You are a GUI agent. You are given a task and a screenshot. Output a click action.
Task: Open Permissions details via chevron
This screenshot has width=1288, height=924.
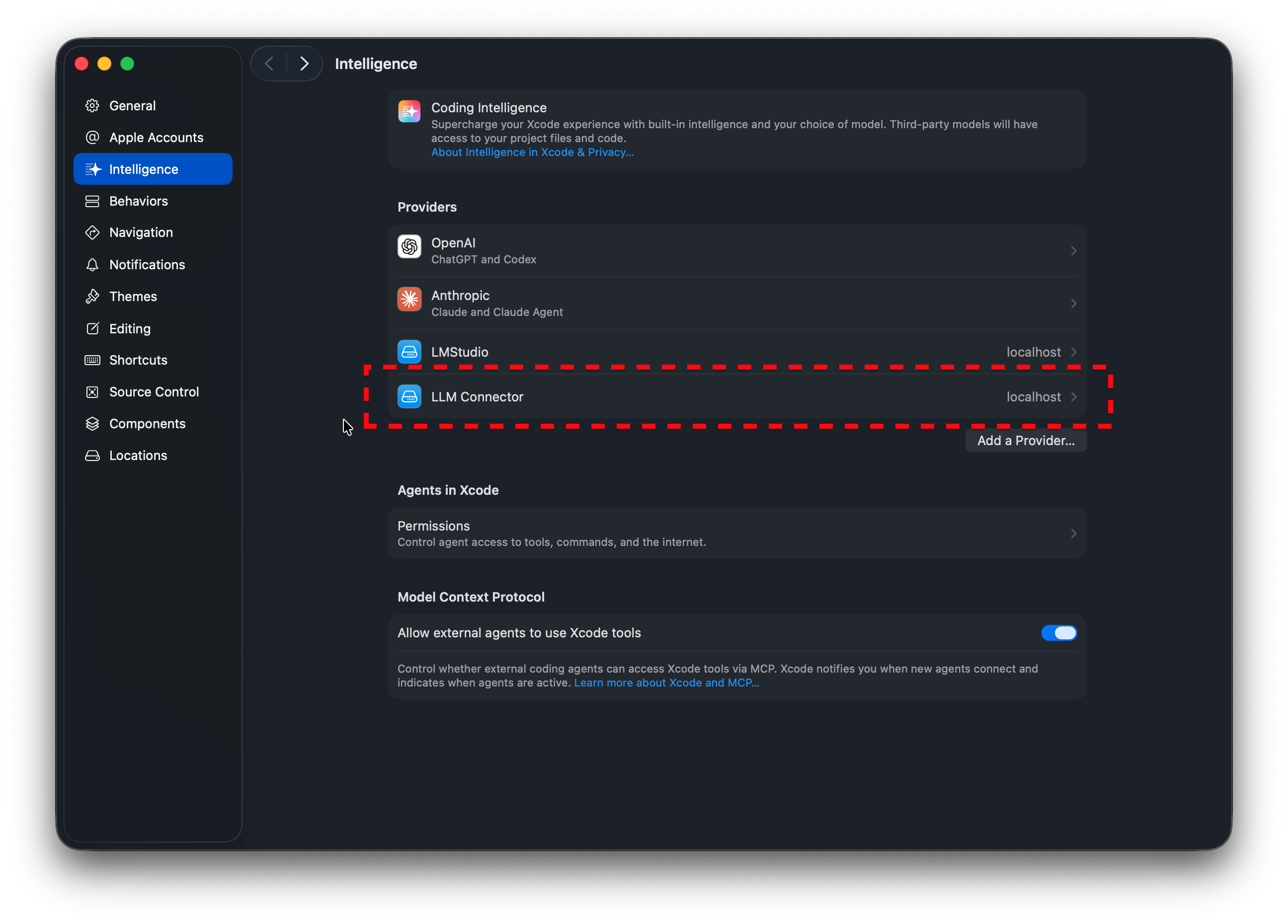click(x=1073, y=534)
